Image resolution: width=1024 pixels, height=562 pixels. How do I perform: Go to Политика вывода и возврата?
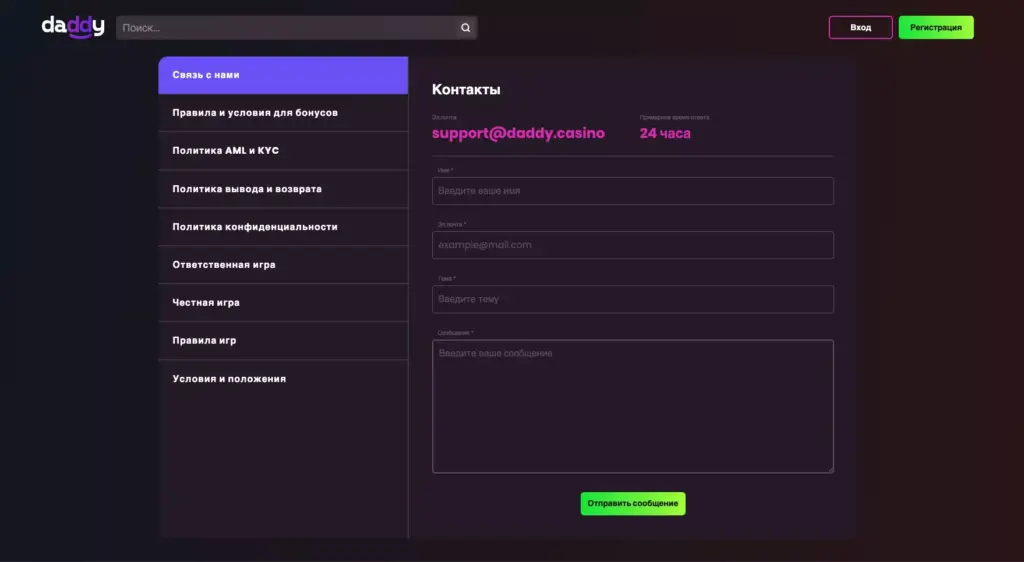pyautogui.click(x=283, y=189)
